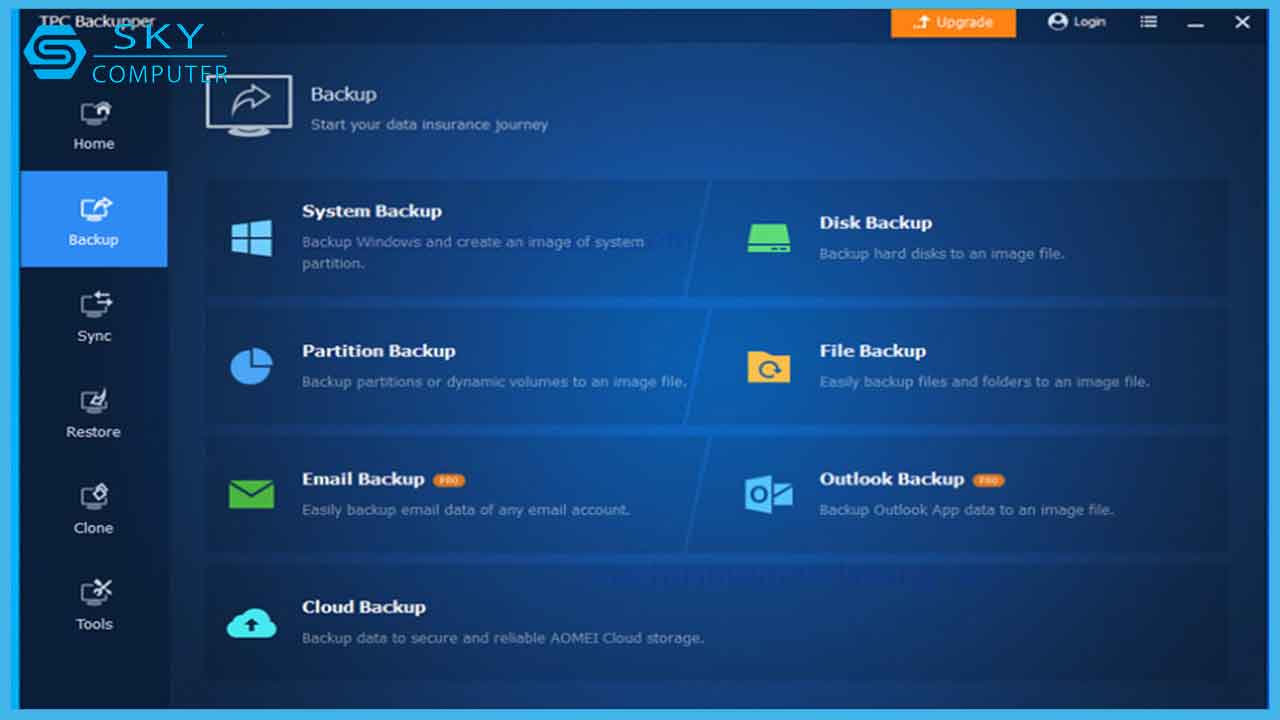Select the Backup sidebar tab

point(94,219)
